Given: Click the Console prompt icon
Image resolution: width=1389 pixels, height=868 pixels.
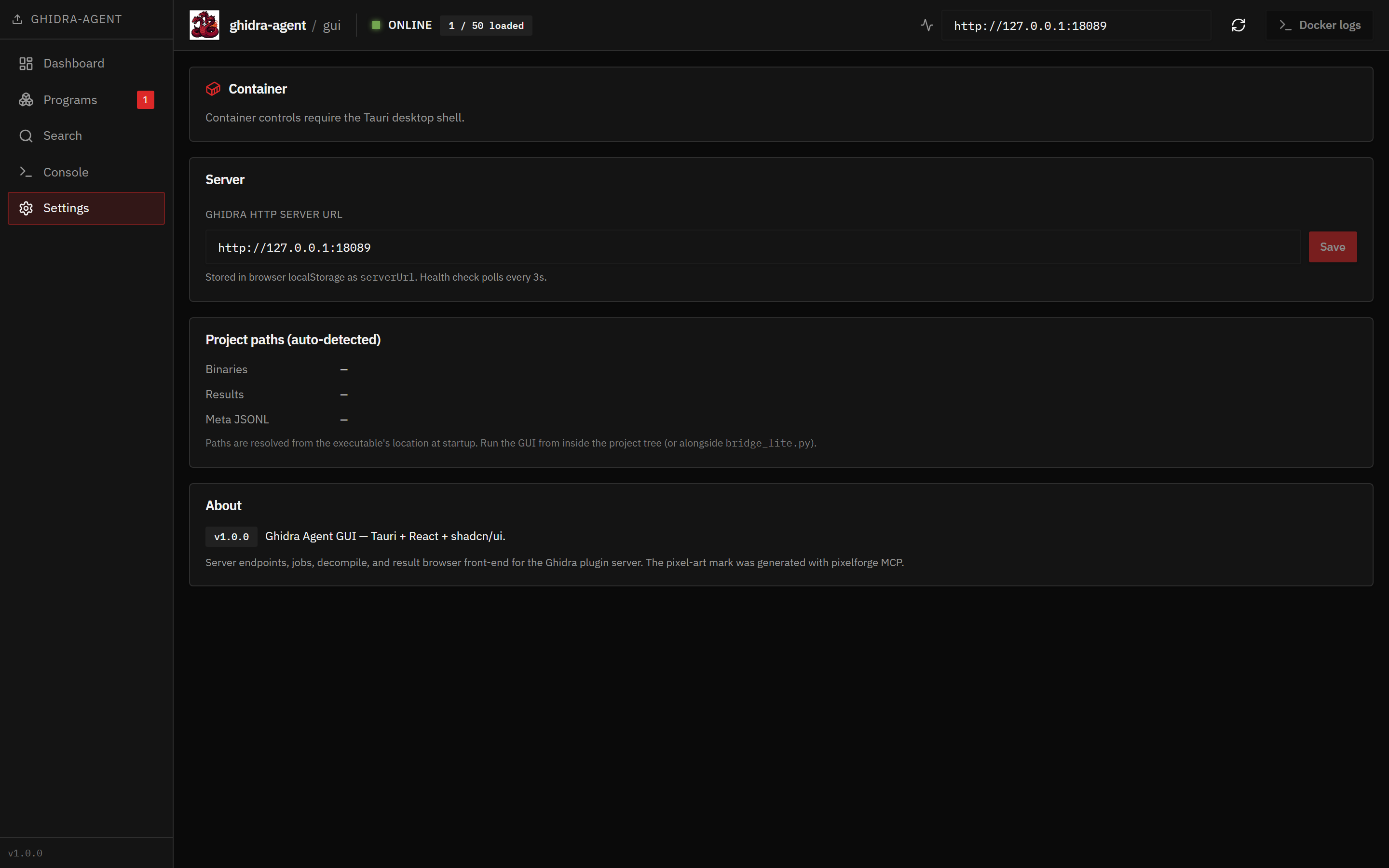Looking at the screenshot, I should [26, 172].
